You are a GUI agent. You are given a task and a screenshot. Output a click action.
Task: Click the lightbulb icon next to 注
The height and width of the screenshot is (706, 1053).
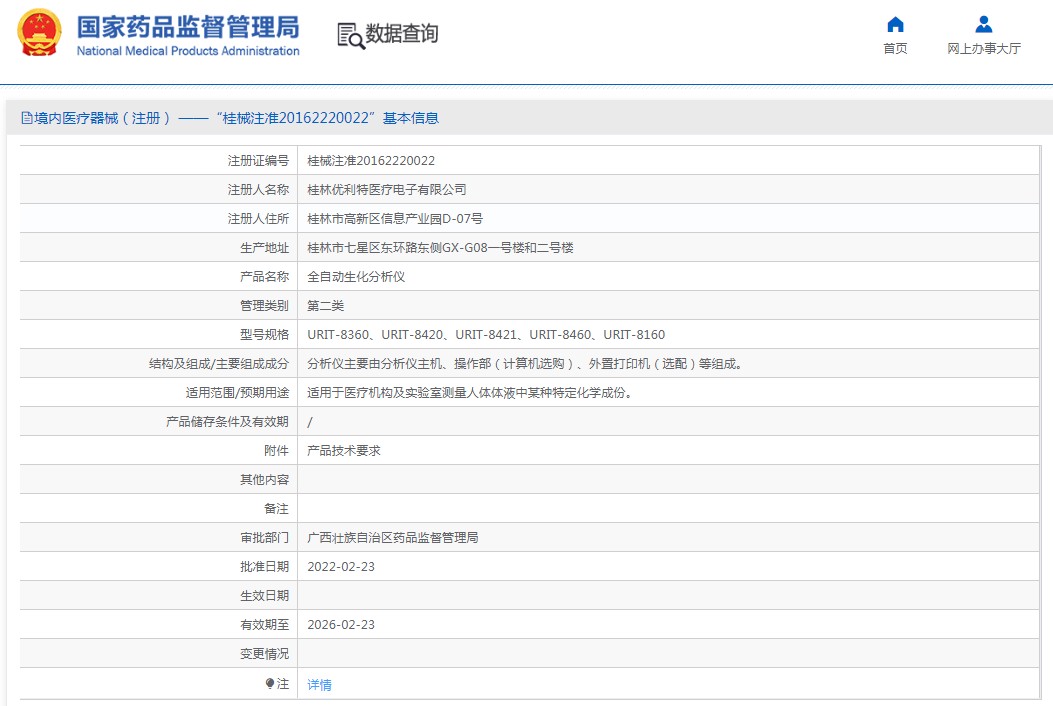[x=269, y=684]
